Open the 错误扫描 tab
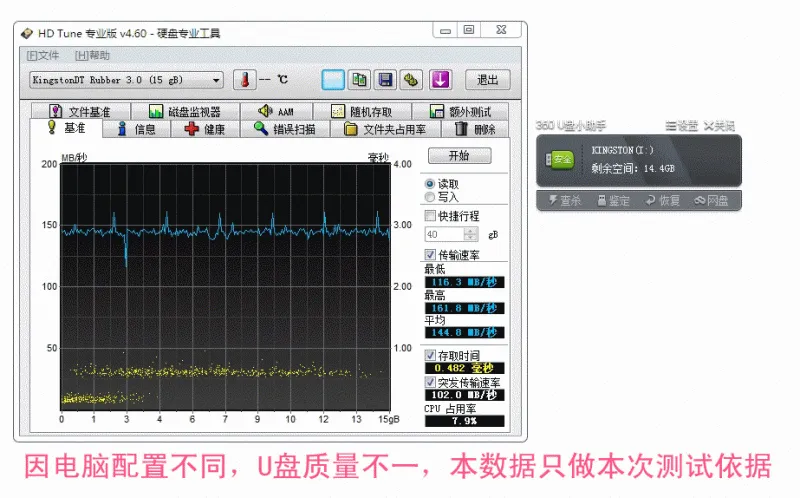The width and height of the screenshot is (800, 498). 285,129
